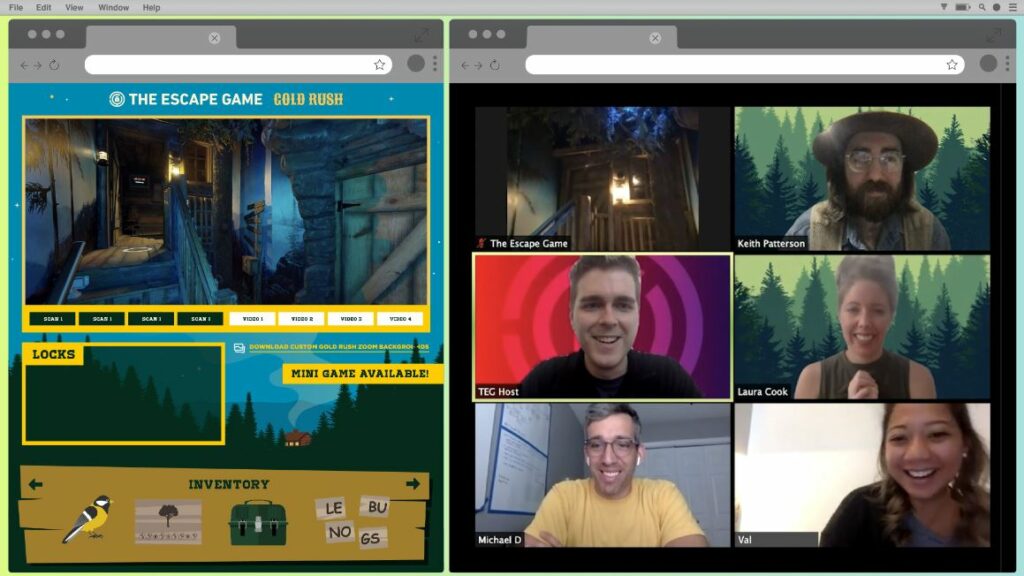Open the Wi-Fi status icon in menu bar
1024x576 pixels.
click(x=944, y=7)
